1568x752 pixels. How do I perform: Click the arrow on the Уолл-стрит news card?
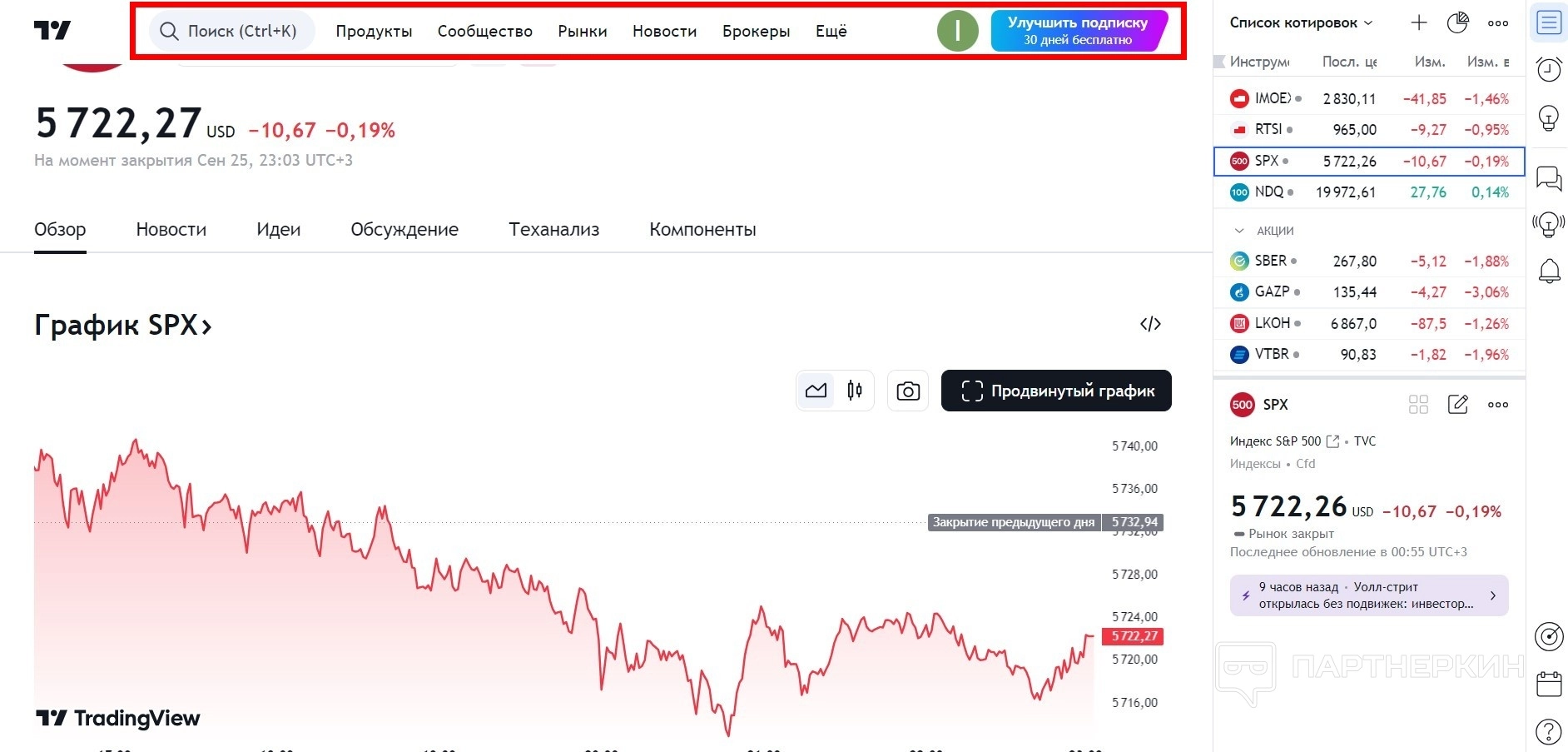(x=1493, y=595)
